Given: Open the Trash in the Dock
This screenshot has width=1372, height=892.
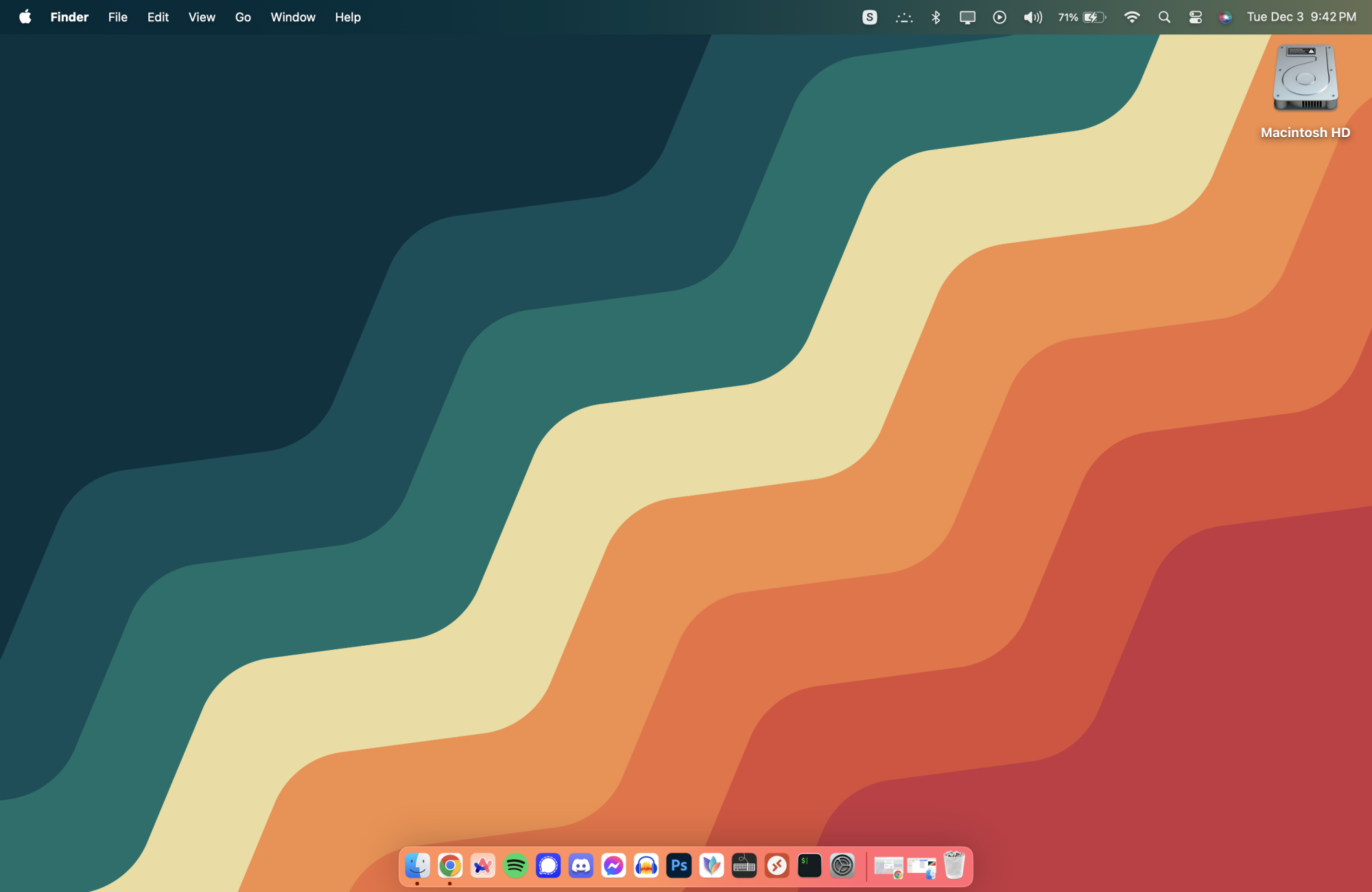Looking at the screenshot, I should coord(954,865).
